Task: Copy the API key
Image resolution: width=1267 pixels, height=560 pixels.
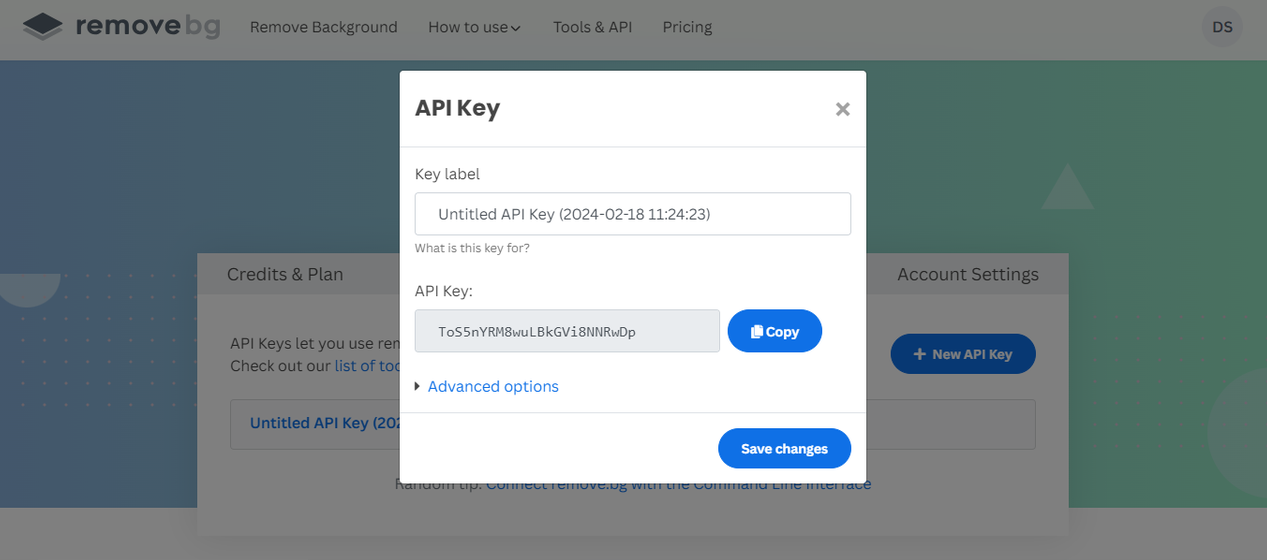Action: (775, 331)
